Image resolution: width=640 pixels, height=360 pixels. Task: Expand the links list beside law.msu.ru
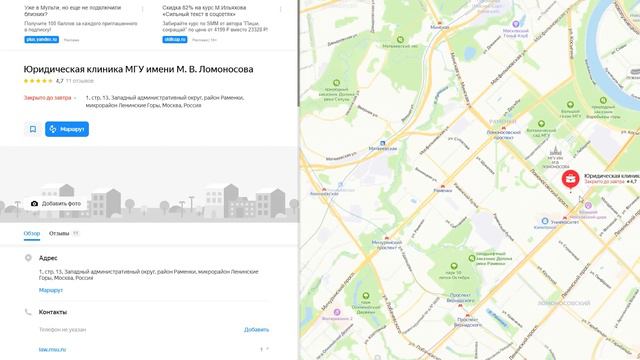point(267,349)
